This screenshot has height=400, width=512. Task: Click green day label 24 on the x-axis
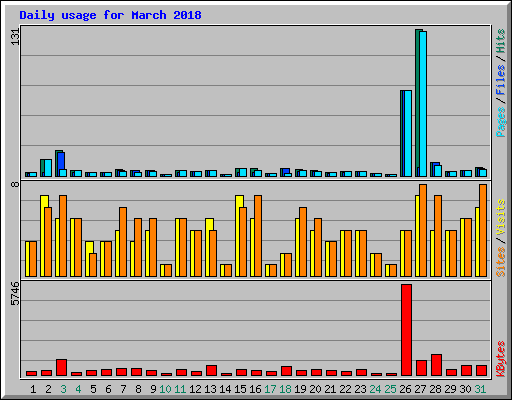pyautogui.click(x=375, y=389)
